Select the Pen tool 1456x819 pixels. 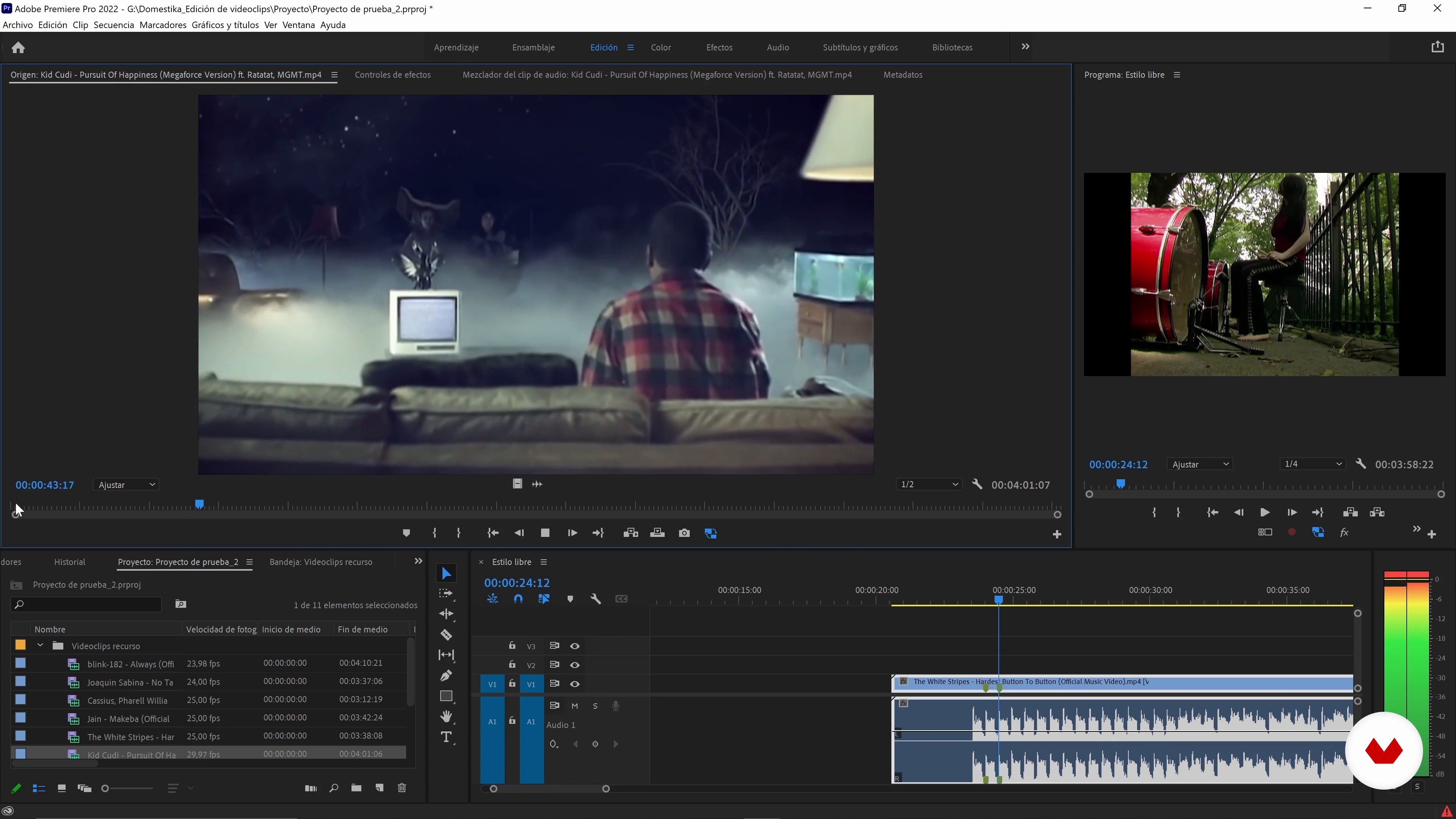446,675
